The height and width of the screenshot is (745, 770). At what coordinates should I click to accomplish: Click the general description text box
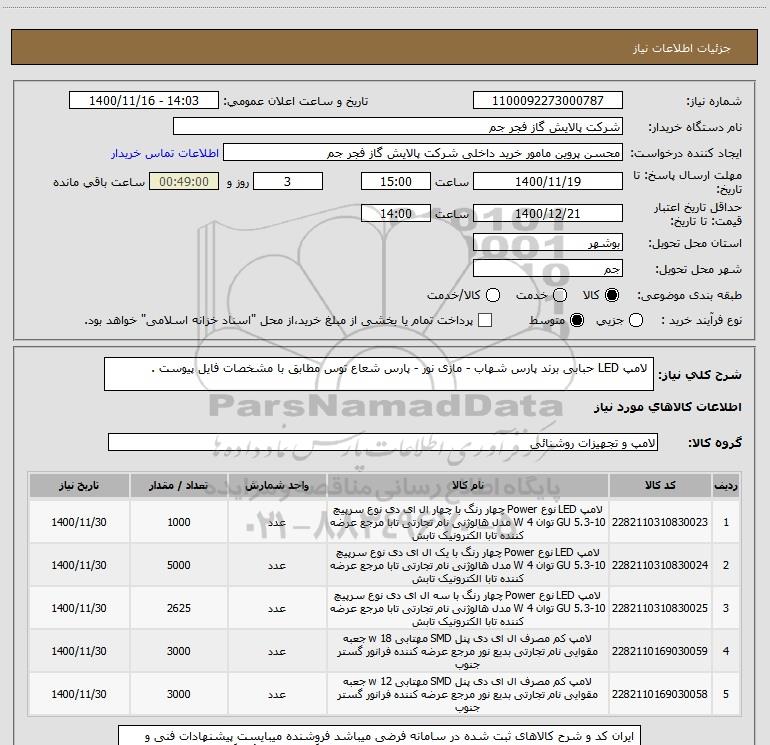pos(379,374)
